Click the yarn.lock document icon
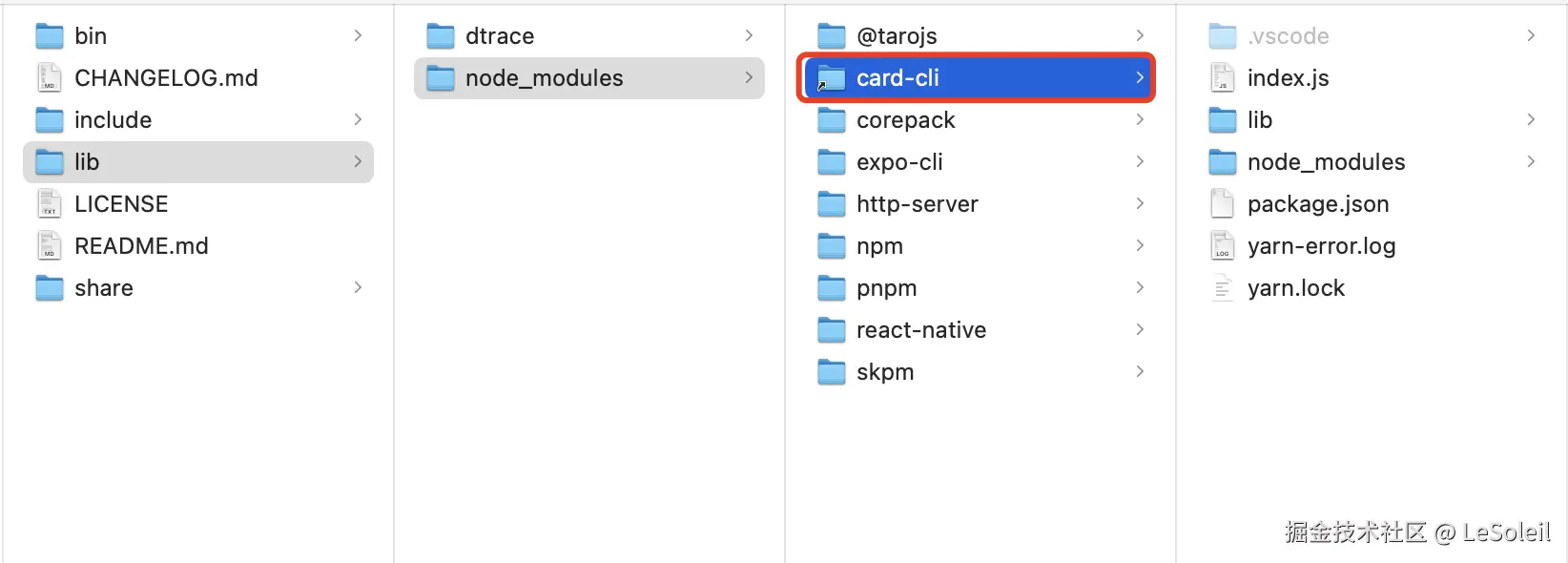 point(1222,288)
